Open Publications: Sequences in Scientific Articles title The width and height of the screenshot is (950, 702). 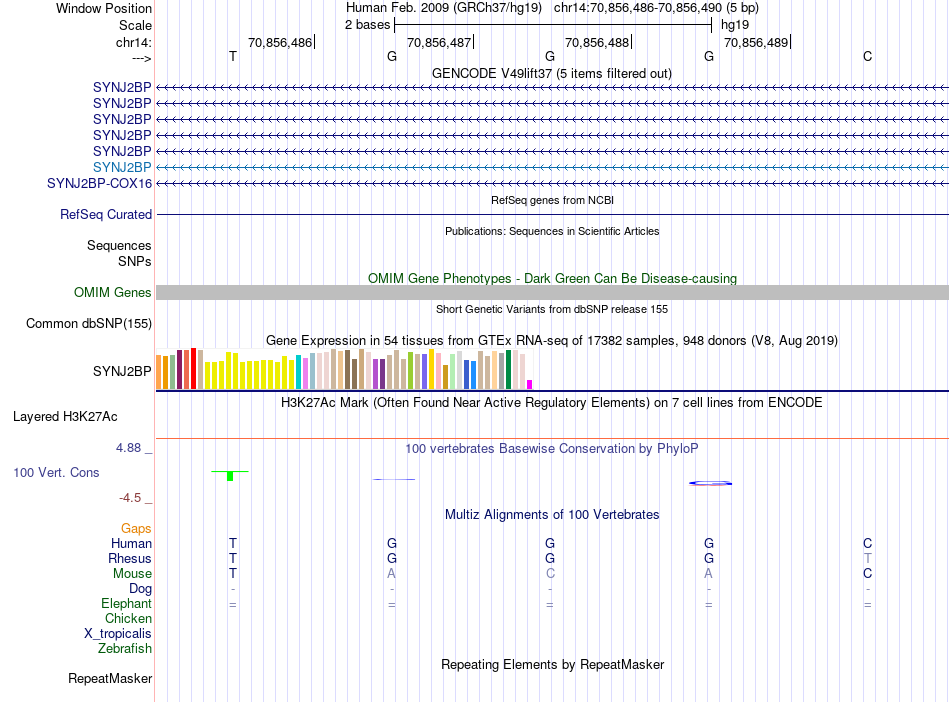552,231
